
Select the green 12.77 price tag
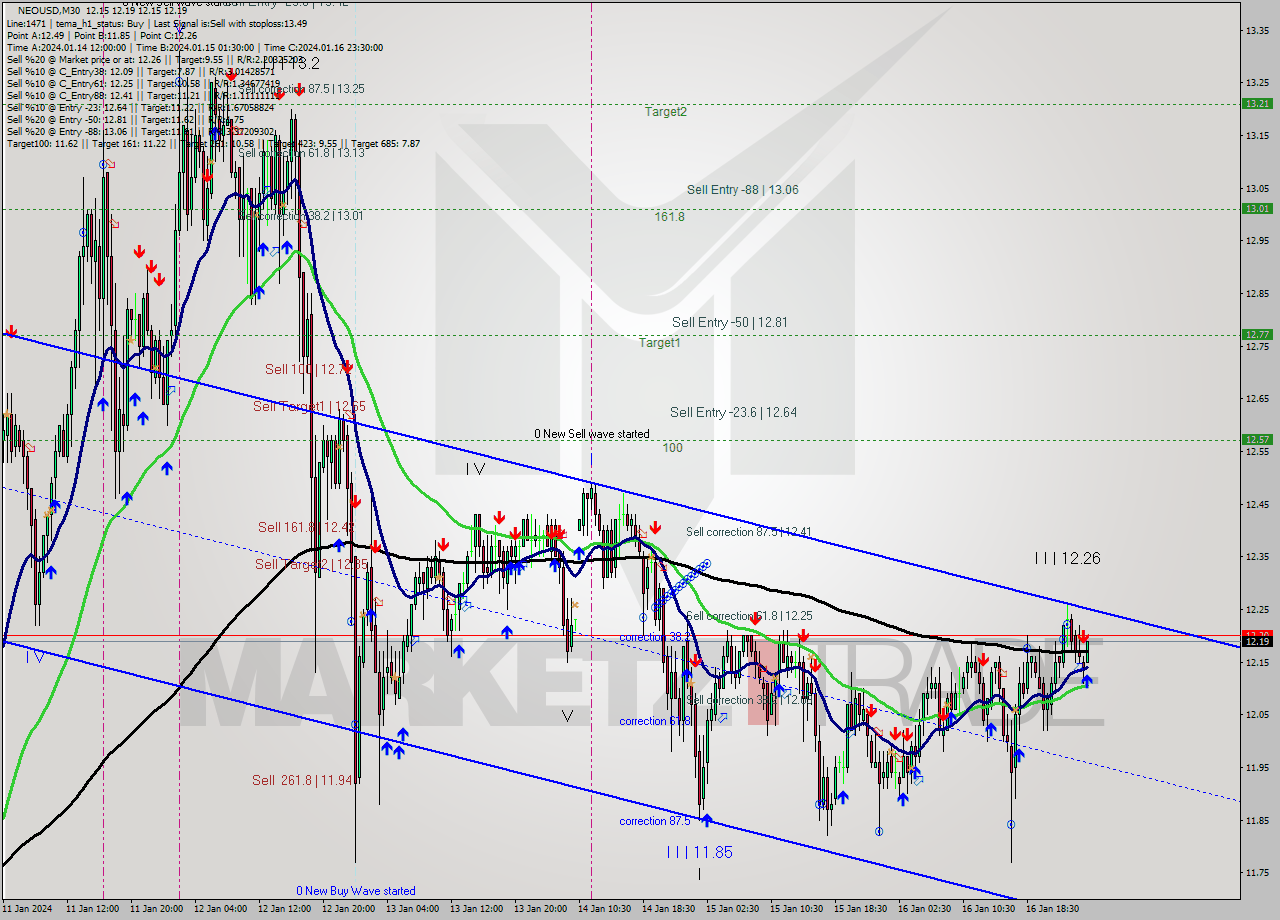[1257, 334]
